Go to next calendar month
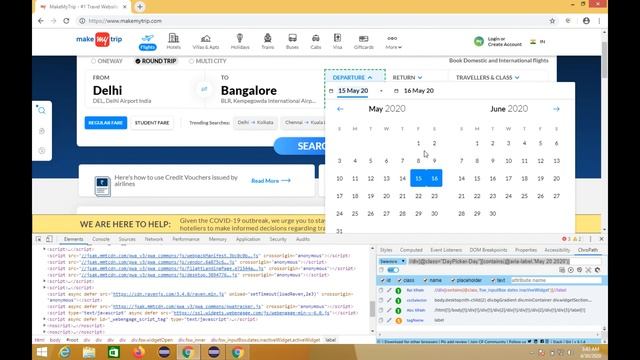Screen dimensions: 640x360 556,109
